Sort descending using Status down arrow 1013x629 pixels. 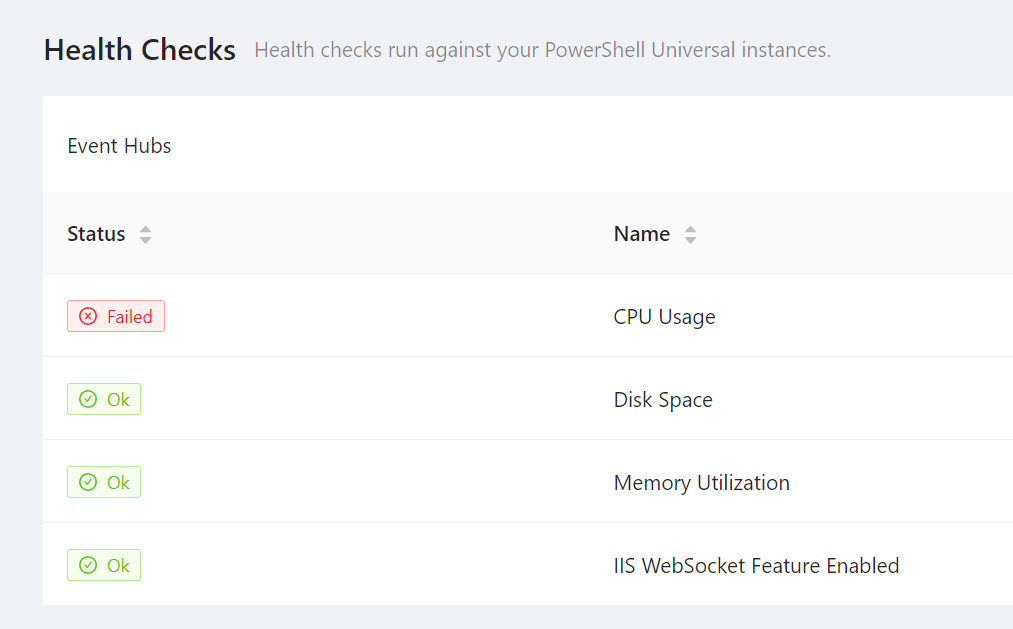click(x=146, y=240)
